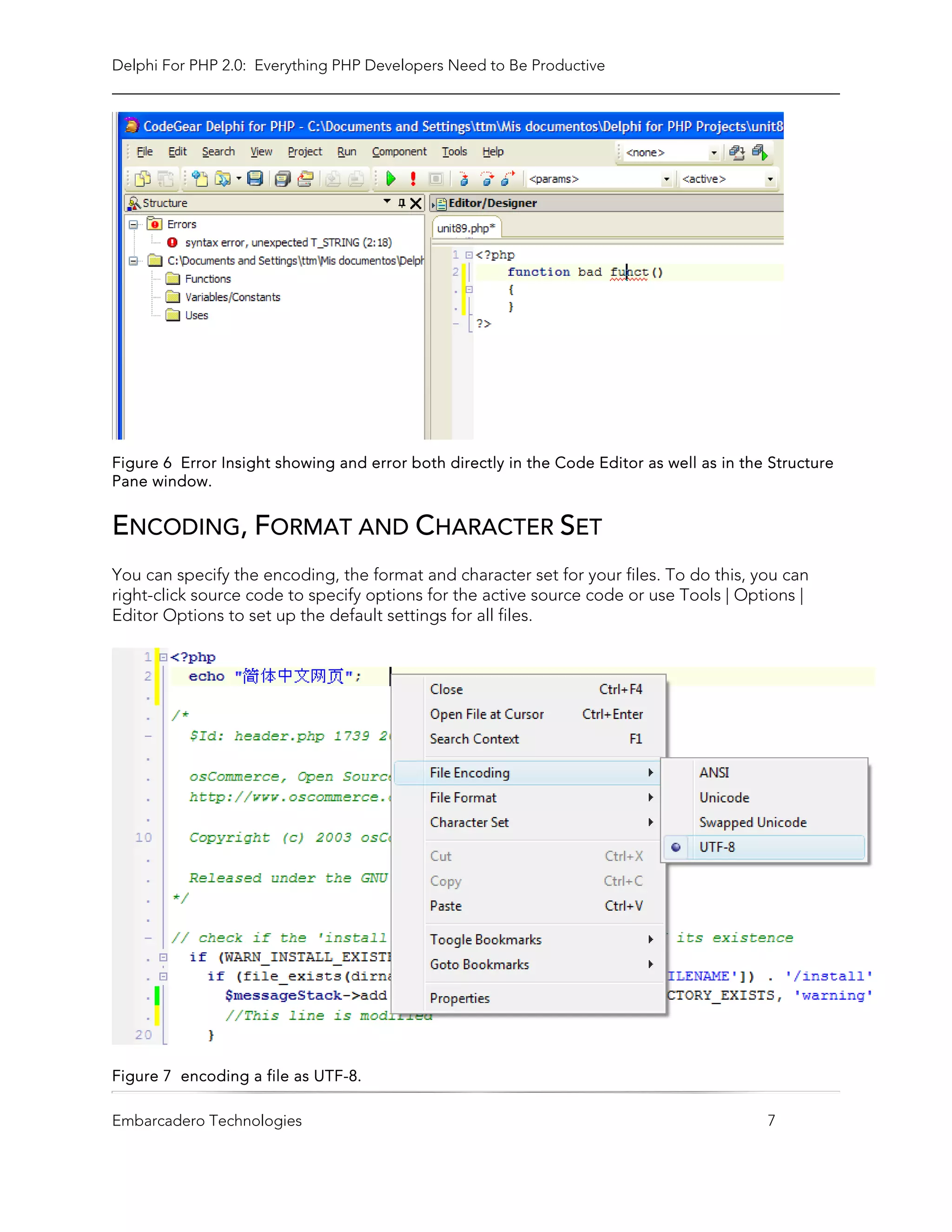Click the greyed-out export toolbar icon
The height and width of the screenshot is (1232, 952).
(333, 179)
